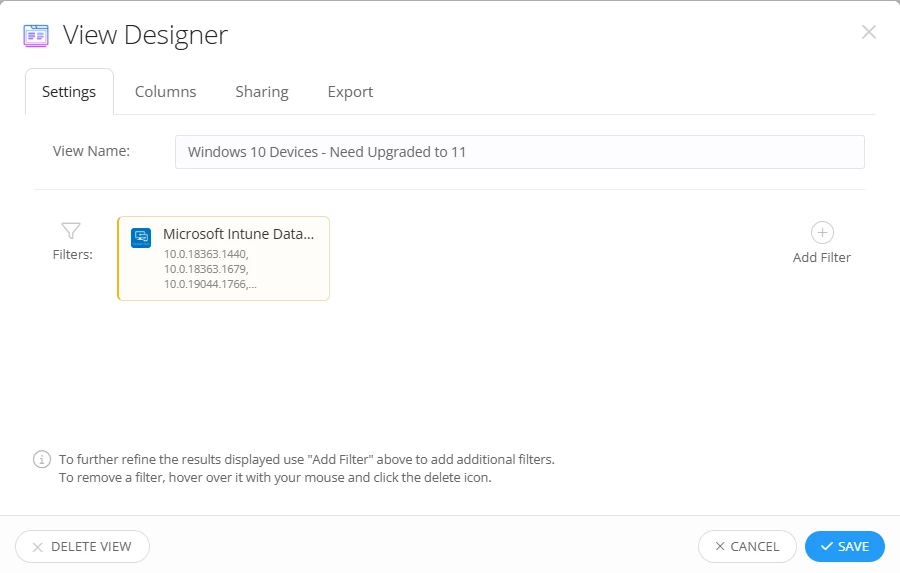Viewport: 900px width, 573px height.
Task: Go to the Export tab
Action: pyautogui.click(x=350, y=92)
